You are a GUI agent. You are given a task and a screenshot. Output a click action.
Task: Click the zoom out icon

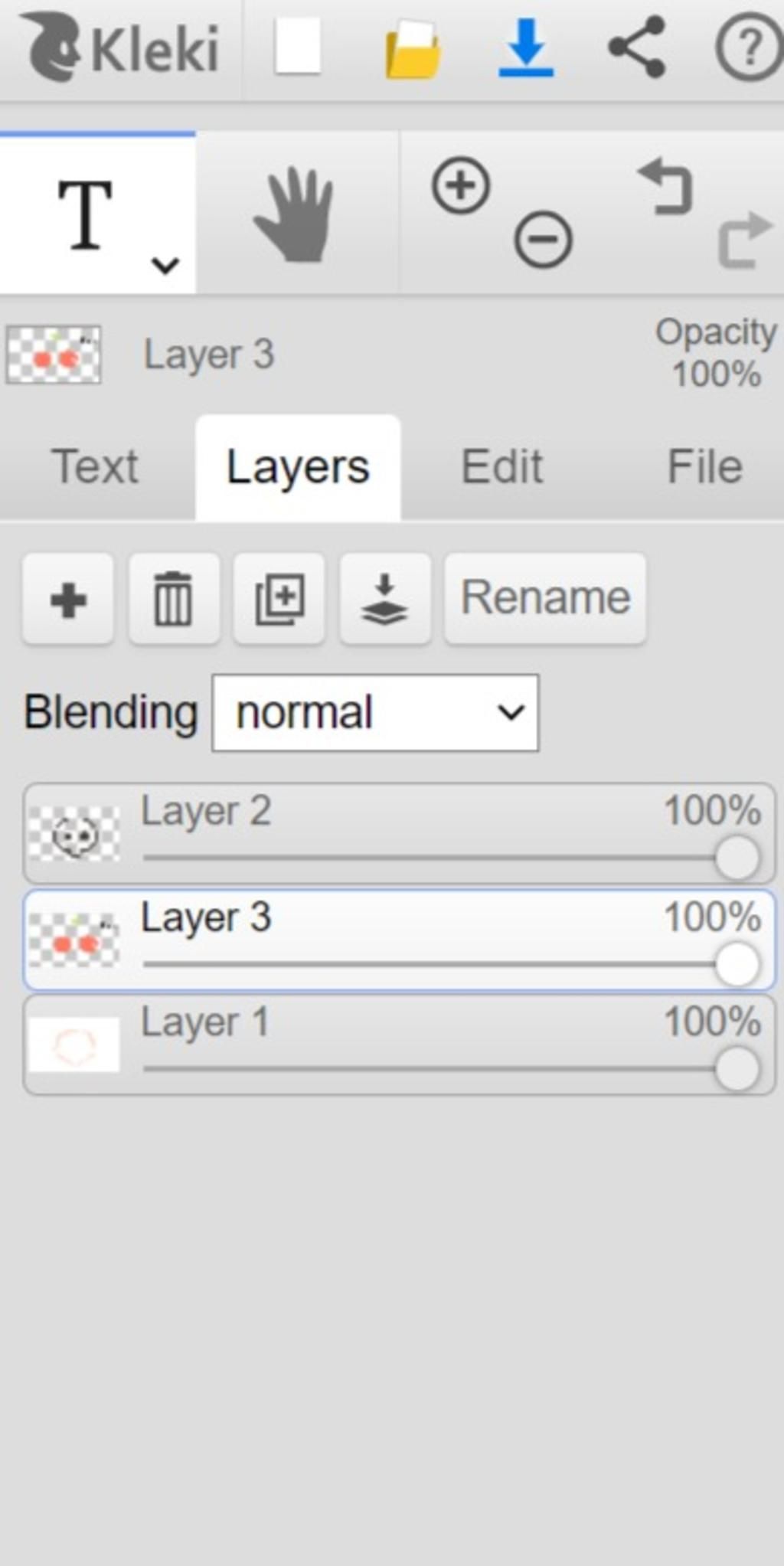[x=543, y=240]
